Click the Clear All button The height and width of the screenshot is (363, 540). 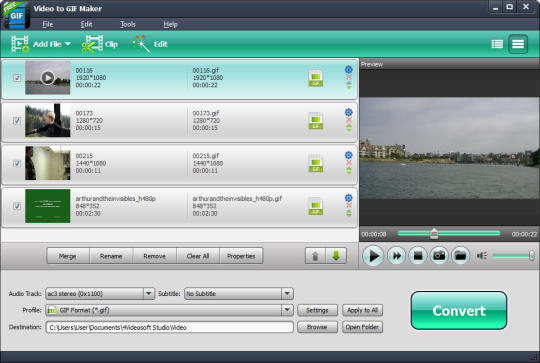click(198, 256)
